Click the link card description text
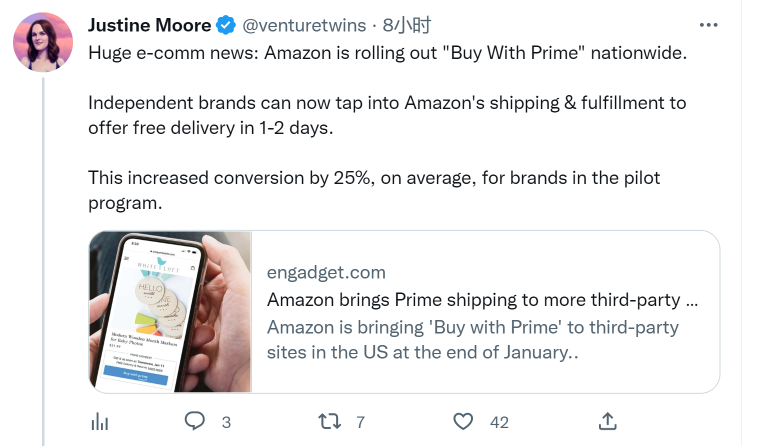771x446 pixels. click(x=472, y=340)
